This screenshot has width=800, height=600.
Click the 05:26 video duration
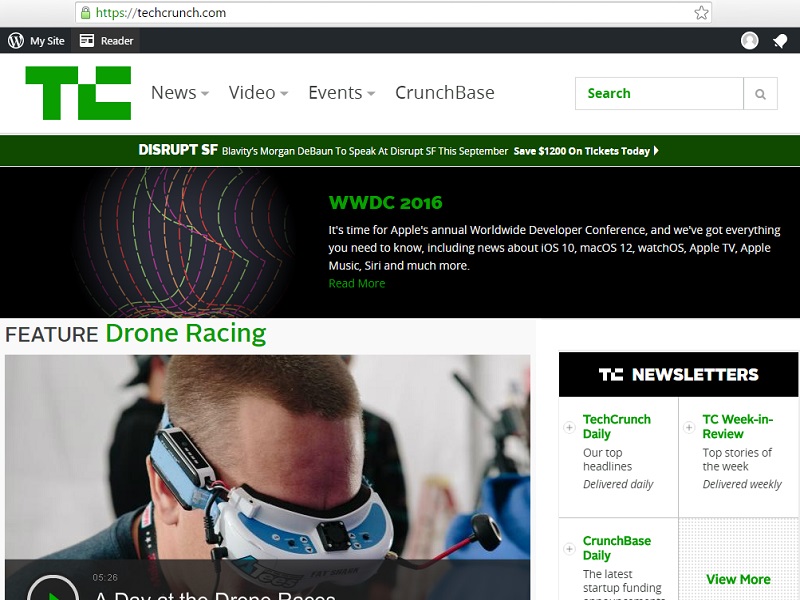105,578
